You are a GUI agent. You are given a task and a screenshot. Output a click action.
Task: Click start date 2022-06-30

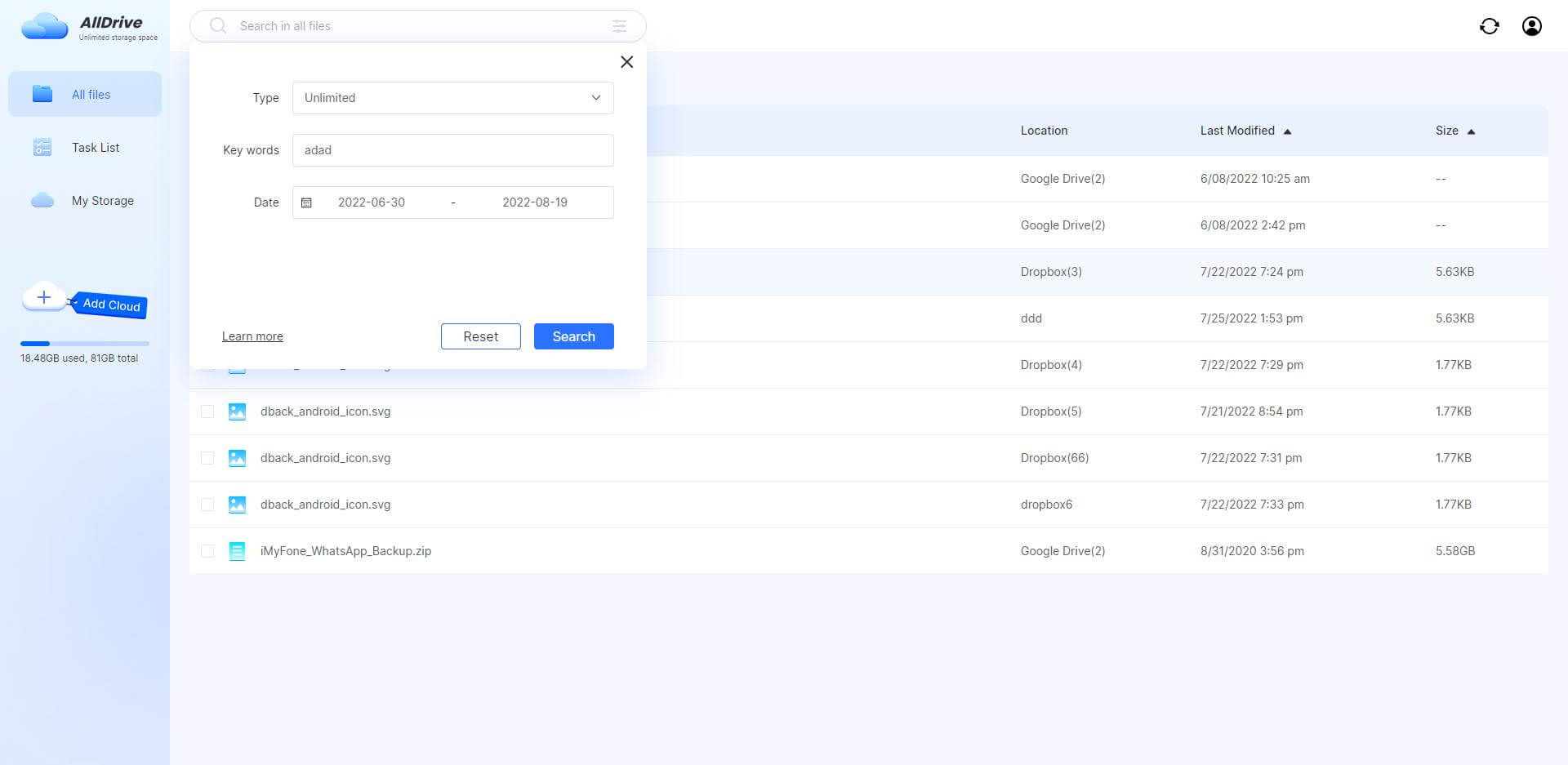click(x=372, y=202)
